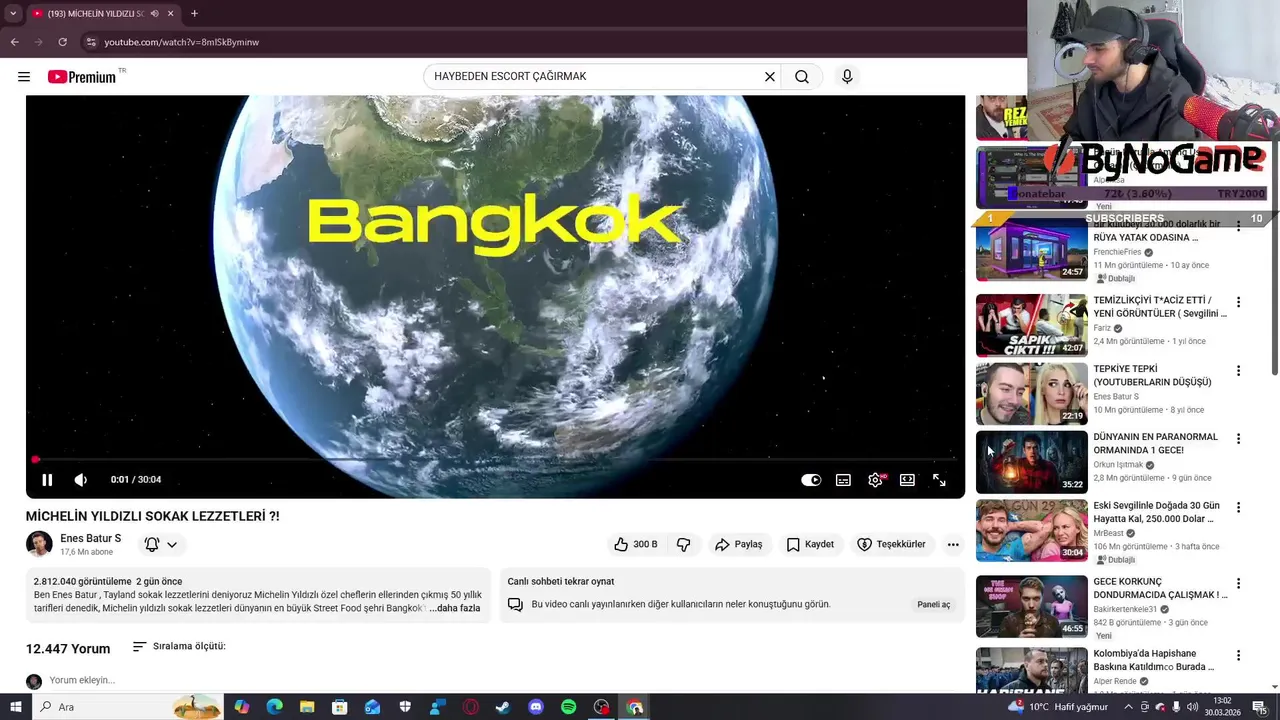1280x720 pixels.
Task: Clear the search box text
Action: point(770,77)
